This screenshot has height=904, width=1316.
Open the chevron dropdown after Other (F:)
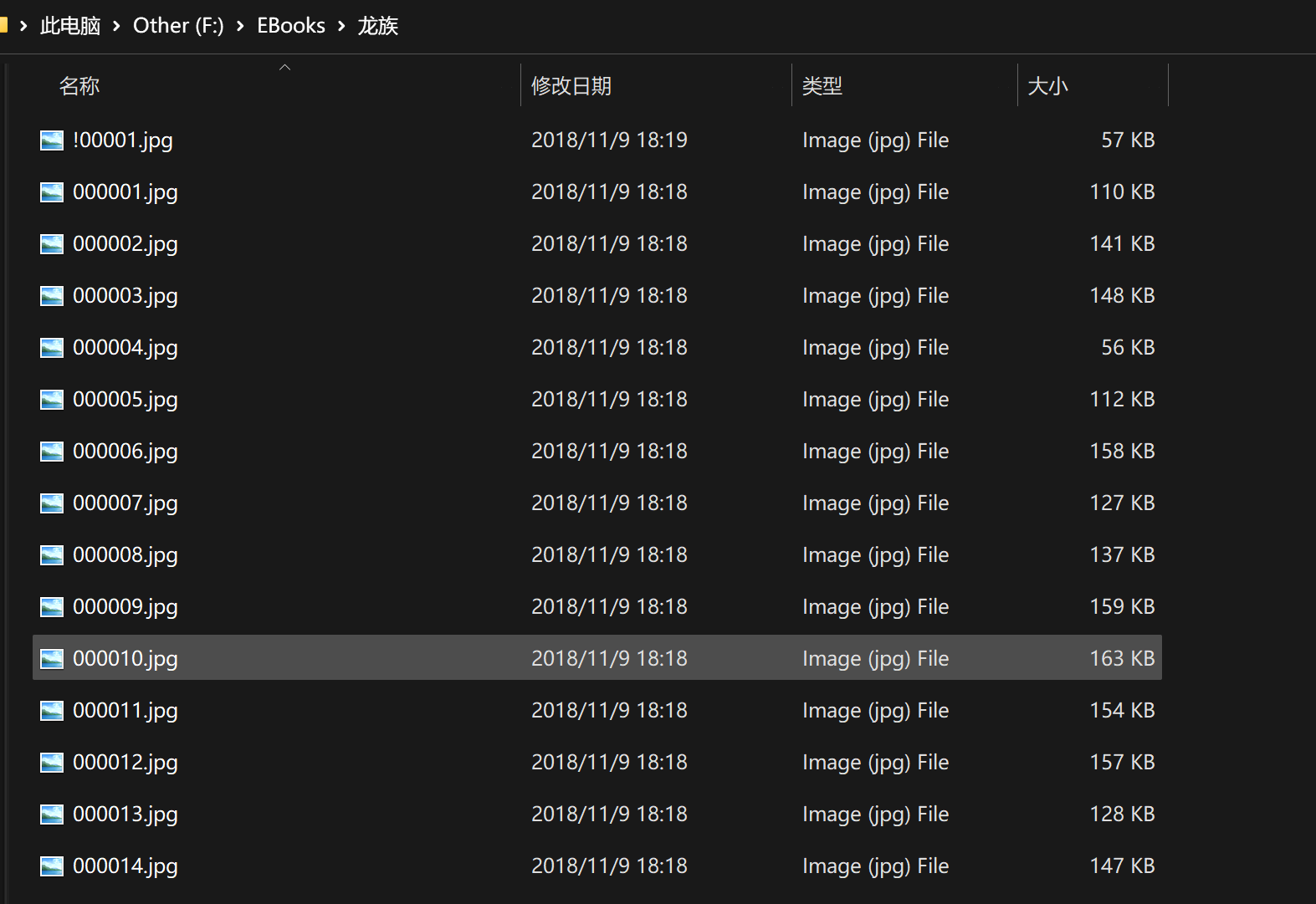coord(240,26)
